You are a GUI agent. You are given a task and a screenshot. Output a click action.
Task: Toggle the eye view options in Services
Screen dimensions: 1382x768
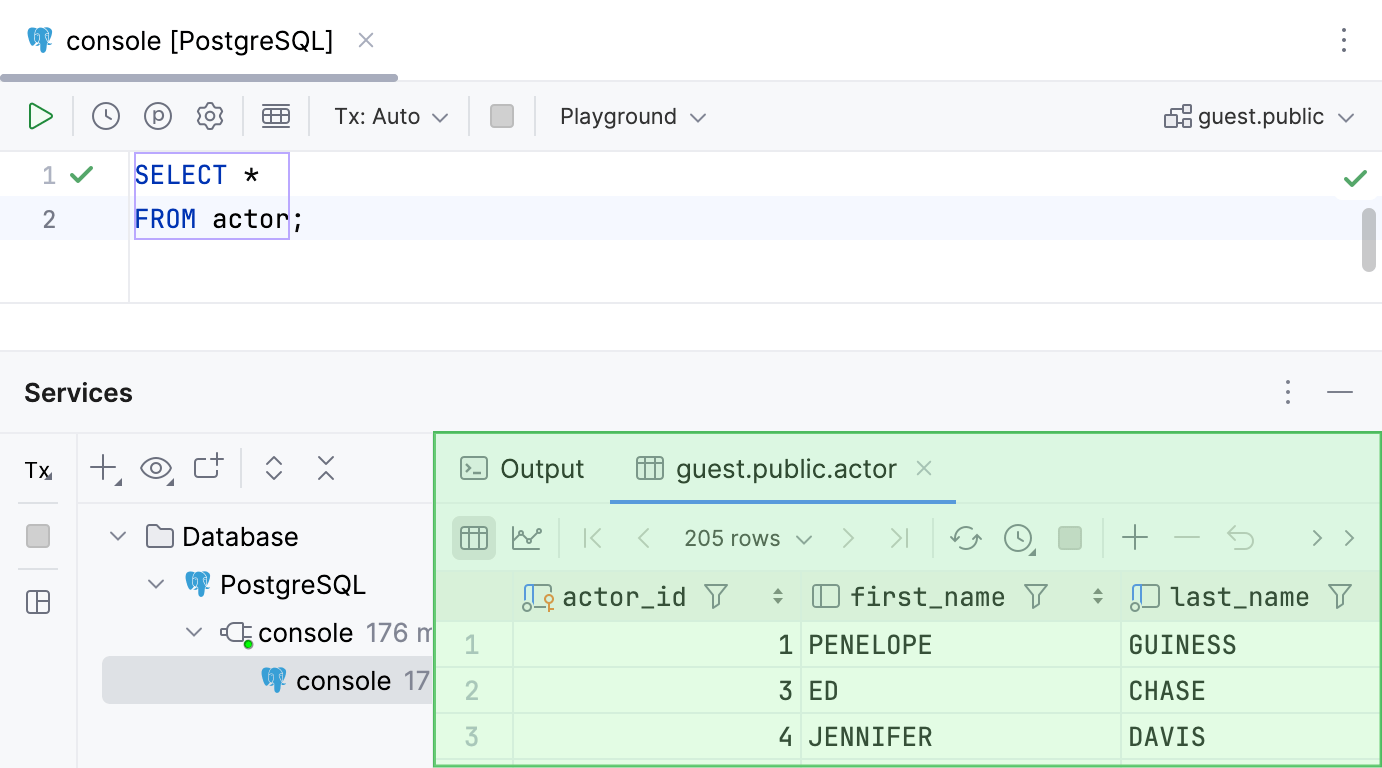click(156, 468)
